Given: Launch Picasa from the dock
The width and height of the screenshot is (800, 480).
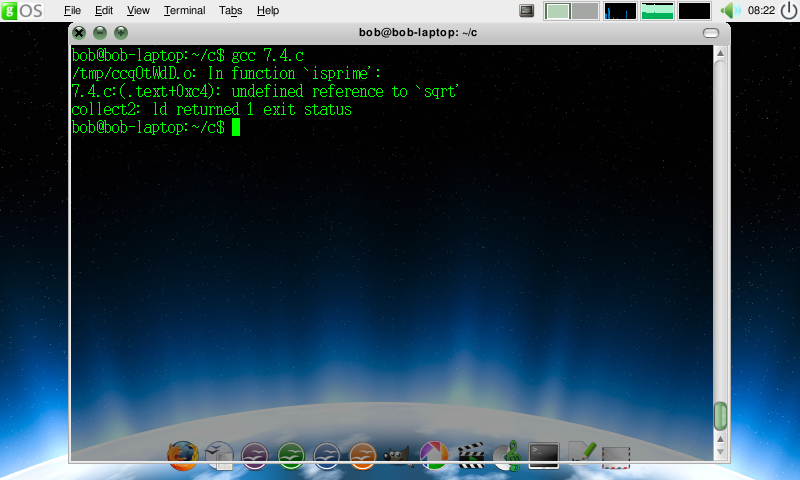Looking at the screenshot, I should pos(434,456).
